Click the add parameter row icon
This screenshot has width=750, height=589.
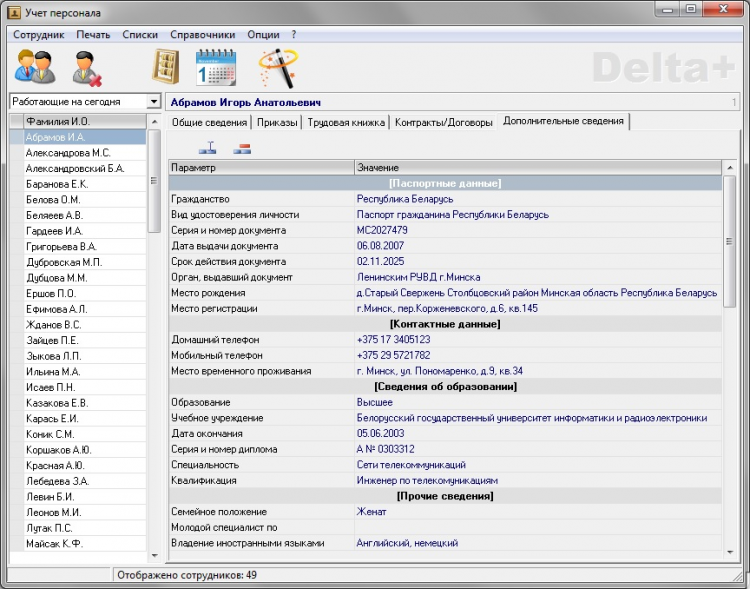(208, 149)
